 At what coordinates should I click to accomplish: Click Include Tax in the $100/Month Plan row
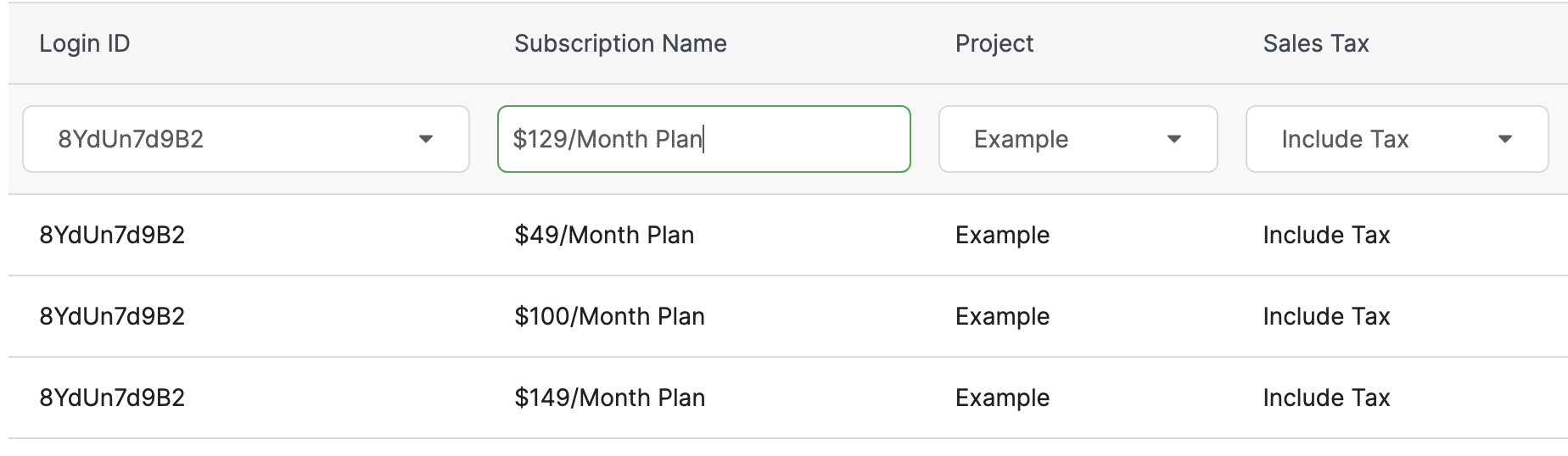[x=1326, y=316]
